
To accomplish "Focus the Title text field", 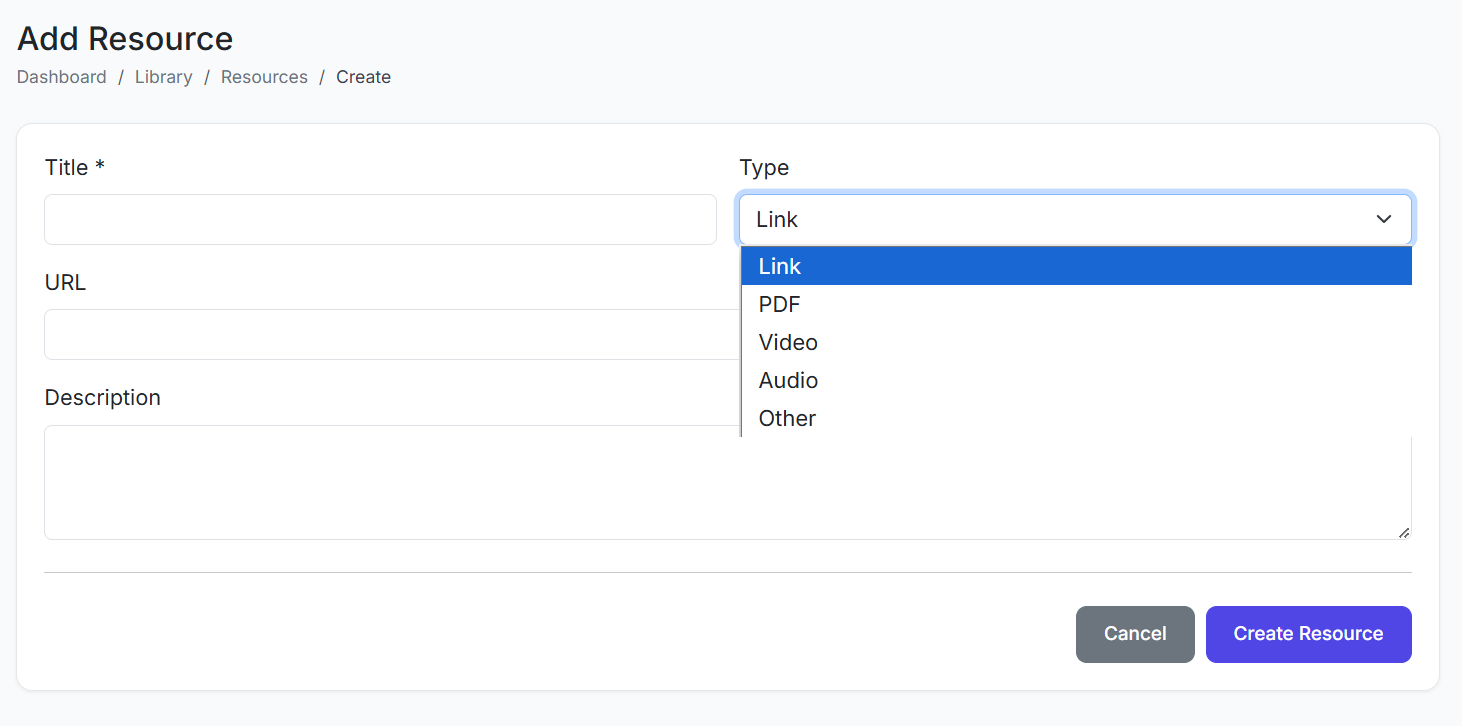I will point(380,219).
